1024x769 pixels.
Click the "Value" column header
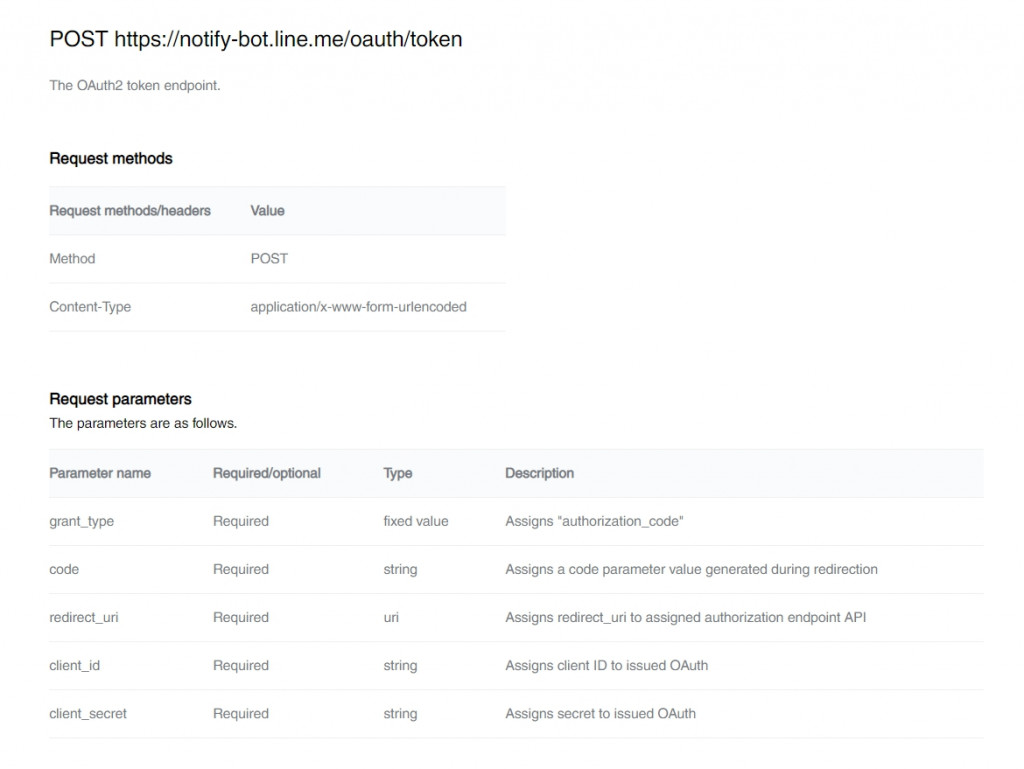(x=267, y=211)
